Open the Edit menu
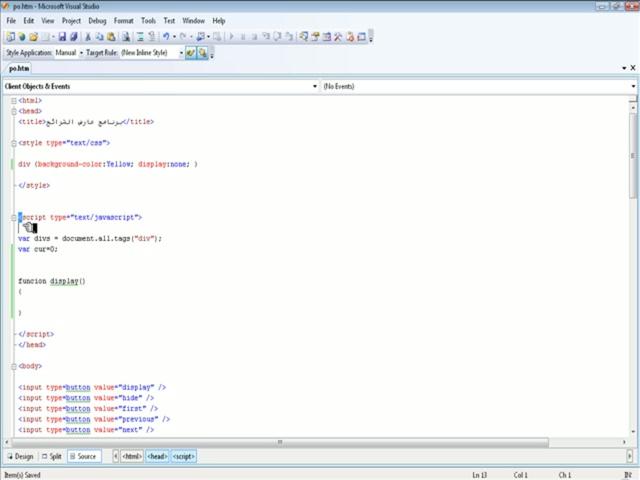Screen dimensions: 640x480 [29, 20]
